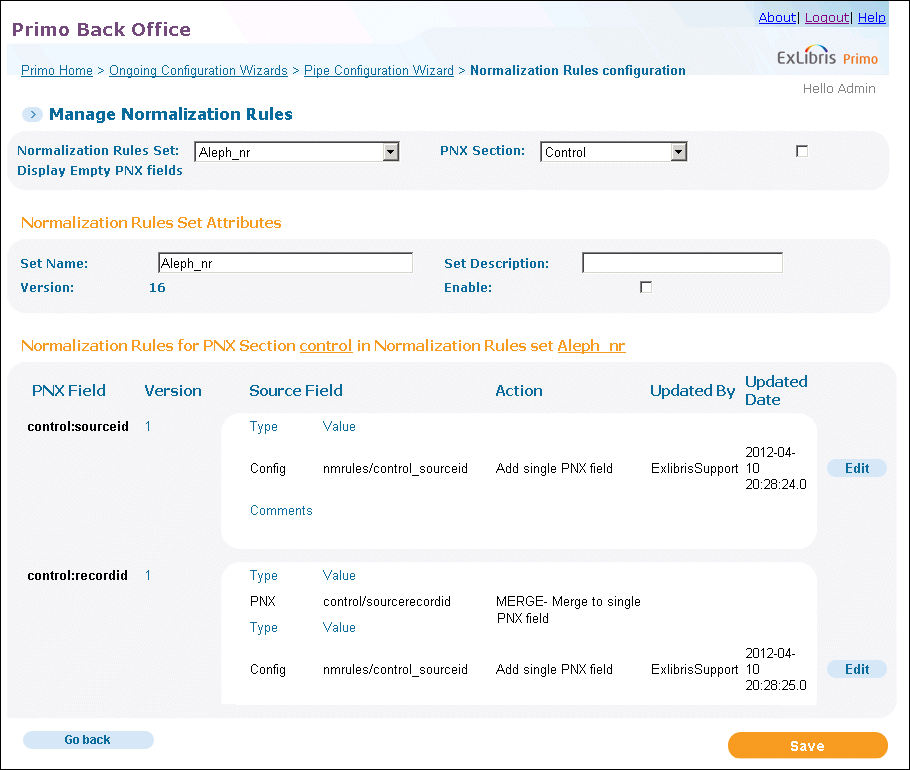This screenshot has width=910, height=770.
Task: Click the ExLibris Primo logo
Action: [x=827, y=56]
